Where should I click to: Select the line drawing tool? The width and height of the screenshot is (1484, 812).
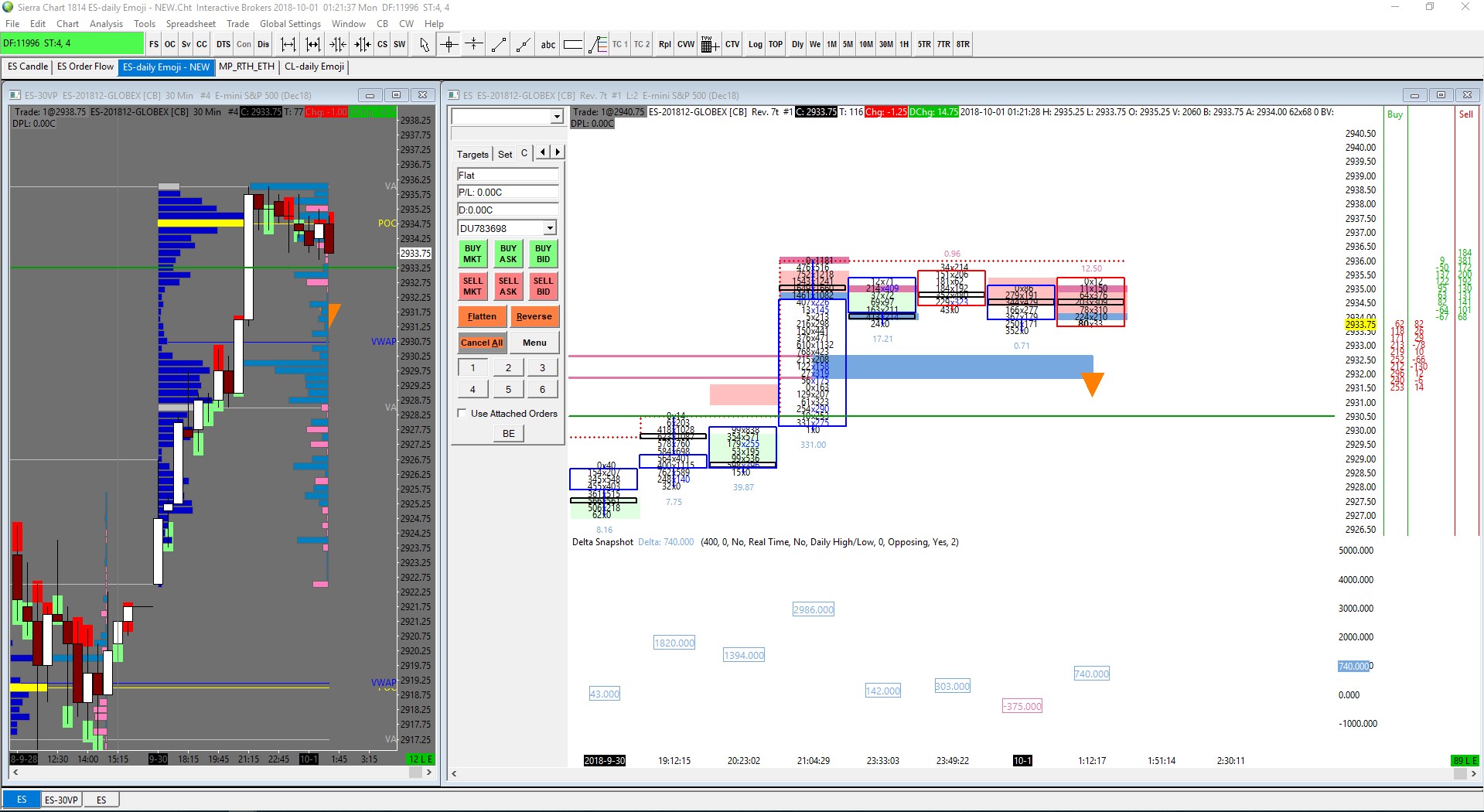(x=499, y=44)
